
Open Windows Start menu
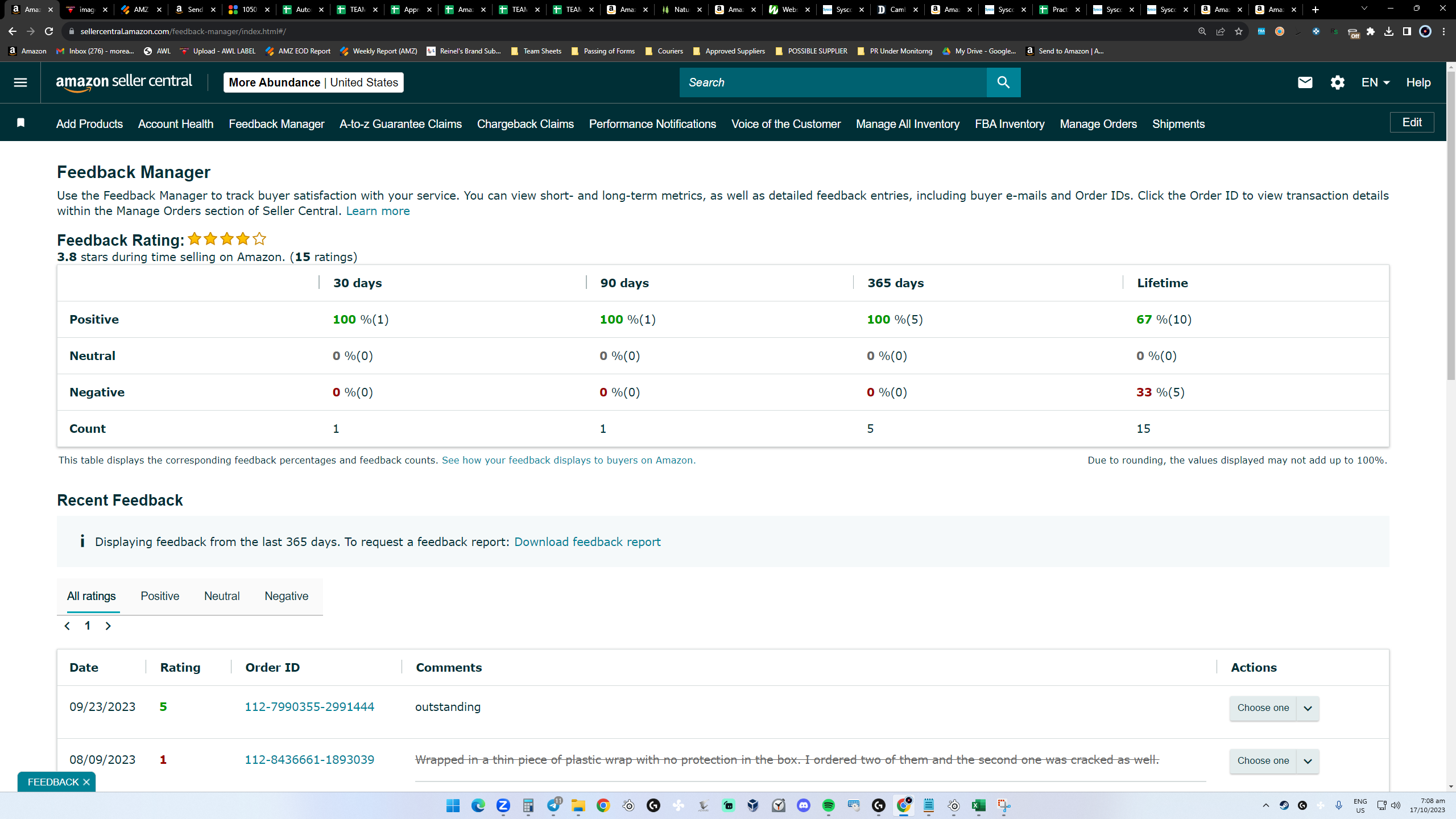click(x=453, y=805)
